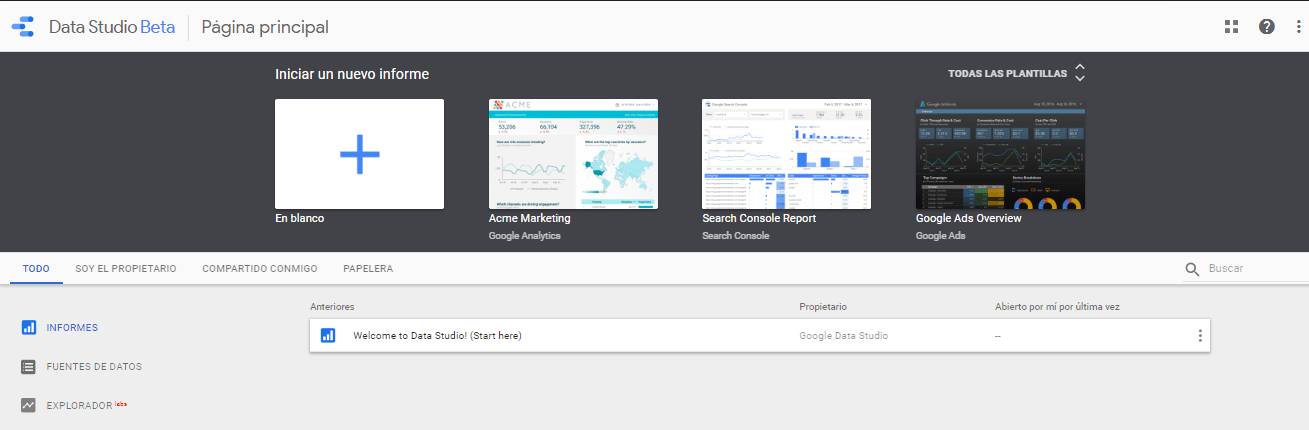The image size is (1309, 430).
Task: Click the Propietario column header
Action: pyautogui.click(x=823, y=306)
